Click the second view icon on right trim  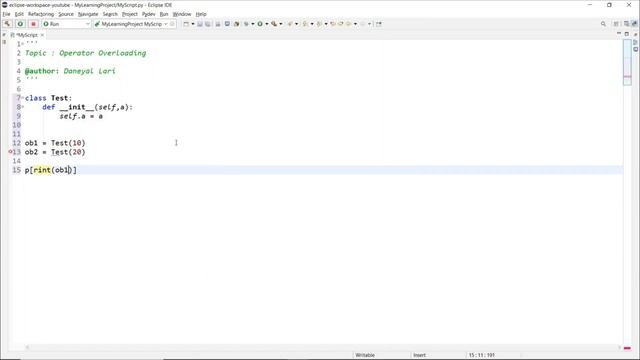pyautogui.click(x=636, y=49)
